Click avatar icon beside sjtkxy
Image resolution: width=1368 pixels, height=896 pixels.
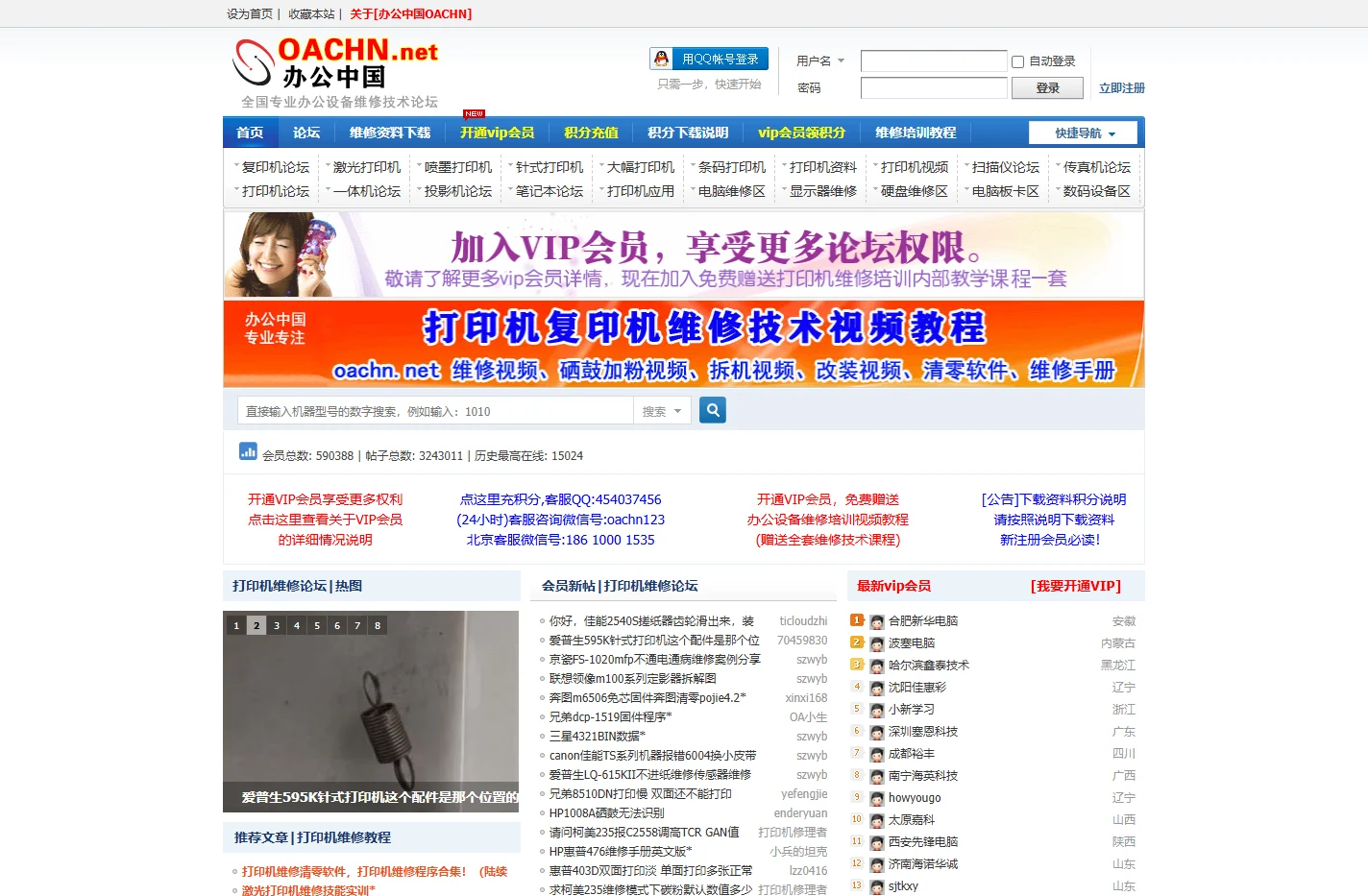tap(876, 887)
